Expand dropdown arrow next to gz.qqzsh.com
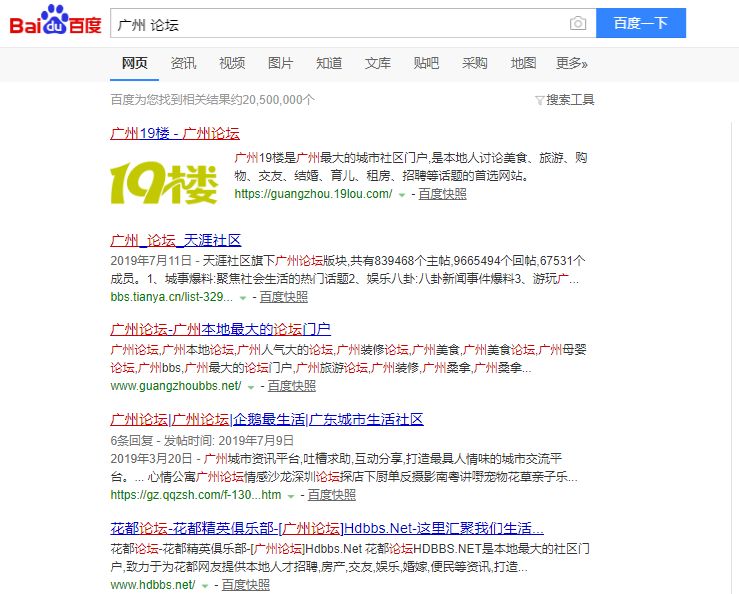Viewport: 739px width, 594px height. tap(291, 496)
